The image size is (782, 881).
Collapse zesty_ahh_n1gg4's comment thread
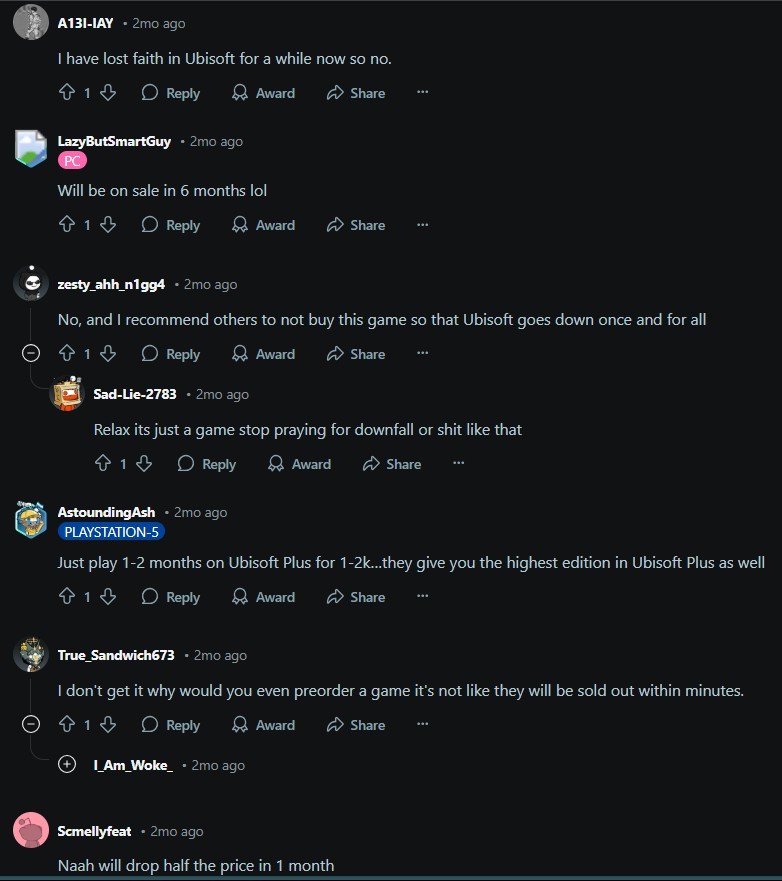click(x=31, y=353)
